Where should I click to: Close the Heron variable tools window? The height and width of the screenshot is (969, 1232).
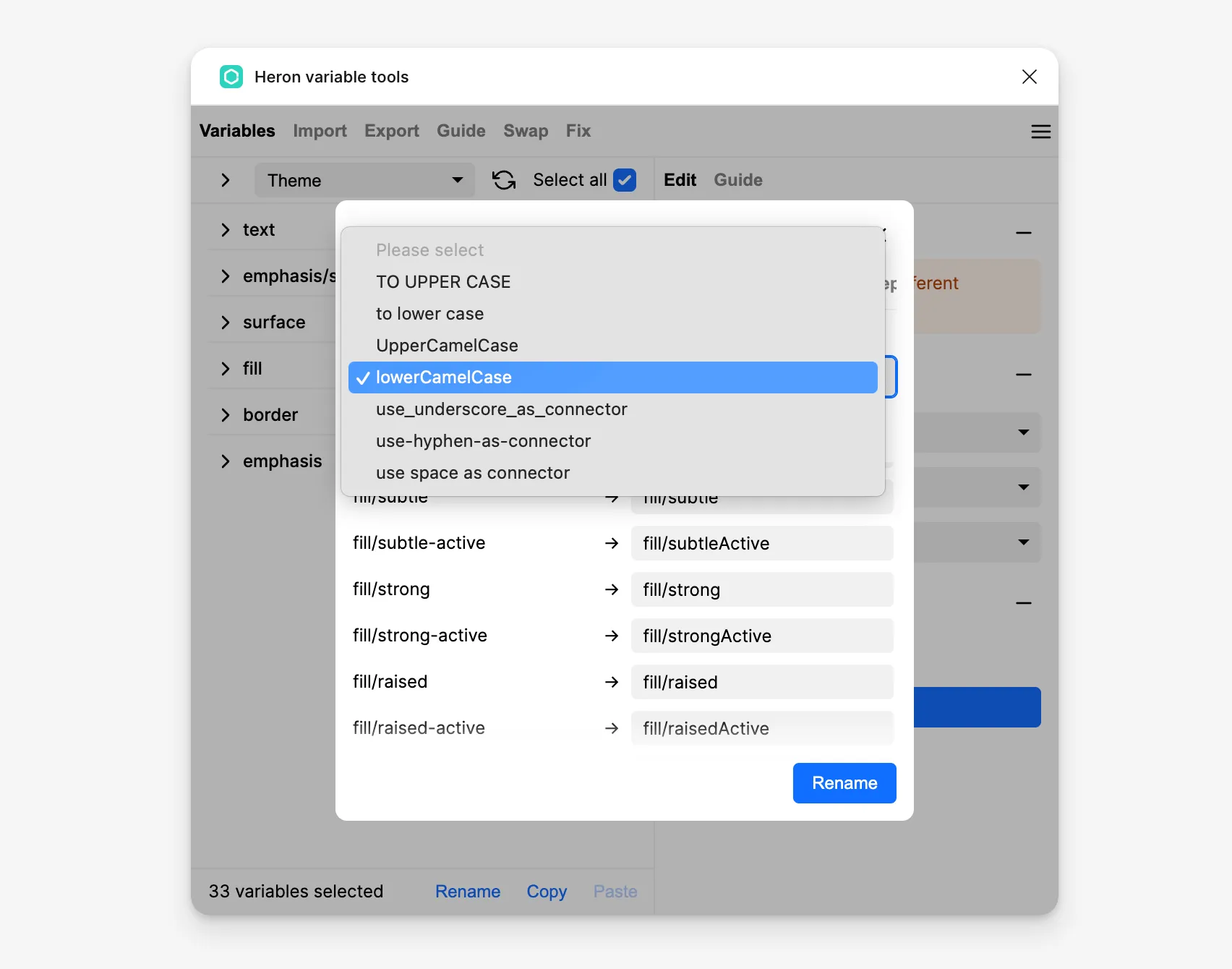pyautogui.click(x=1029, y=77)
